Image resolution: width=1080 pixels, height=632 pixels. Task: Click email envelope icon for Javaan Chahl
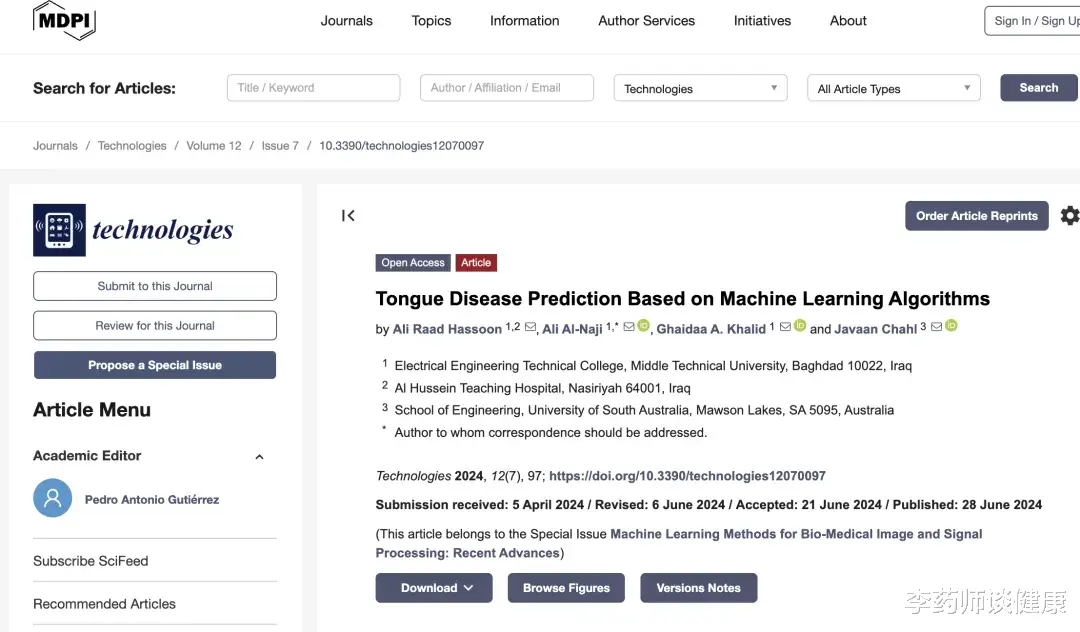point(936,327)
